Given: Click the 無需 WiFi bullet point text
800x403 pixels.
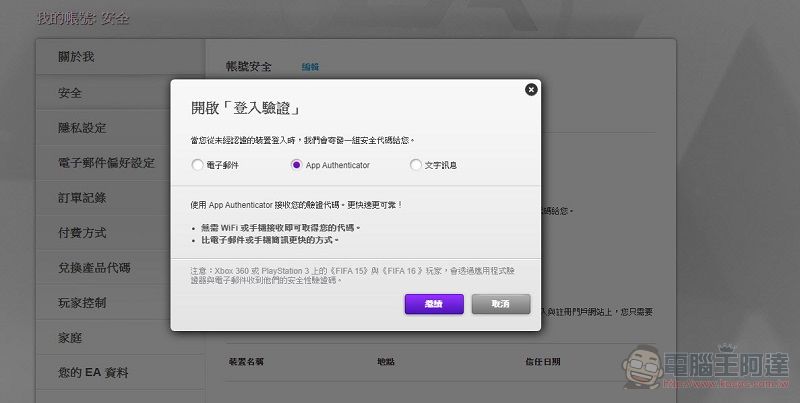Looking at the screenshot, I should click(281, 228).
